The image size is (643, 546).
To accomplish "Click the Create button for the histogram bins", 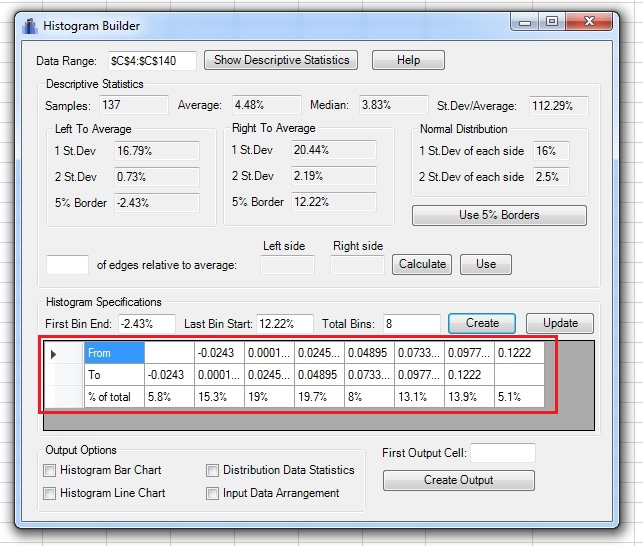I will pos(482,323).
